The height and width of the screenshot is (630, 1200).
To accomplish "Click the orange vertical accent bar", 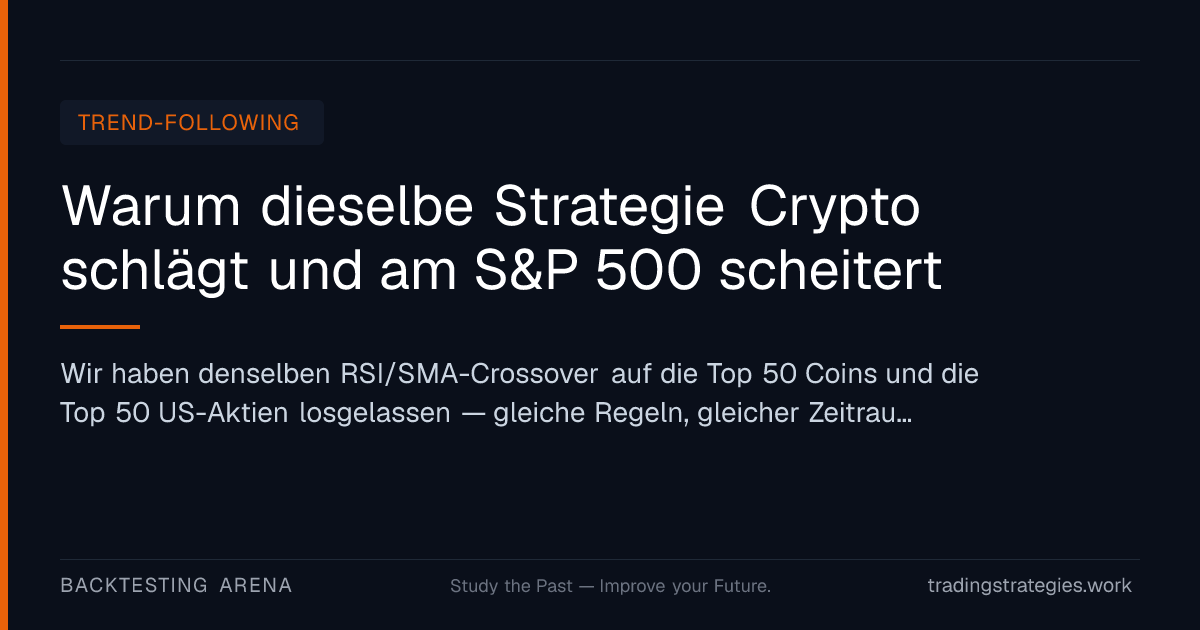I will click(4, 315).
